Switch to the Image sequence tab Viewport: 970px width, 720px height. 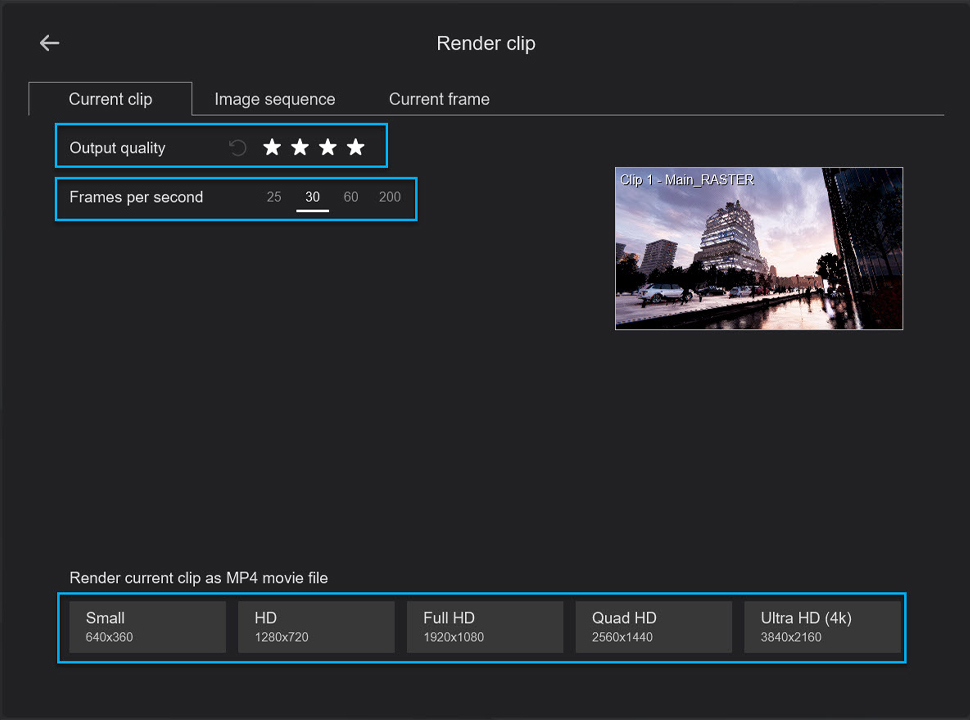click(x=274, y=99)
